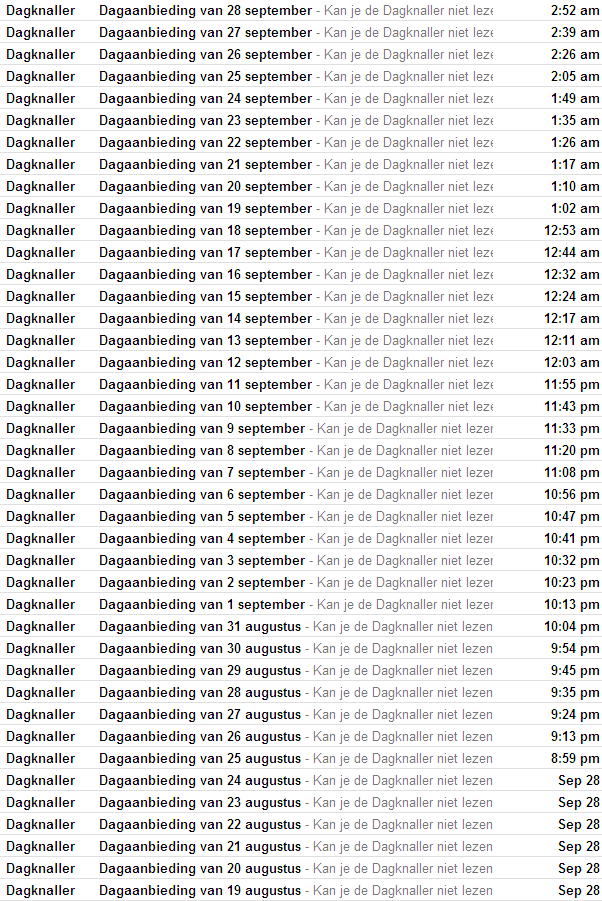
Task: Open the Dagaanbieding van 11 september email
Action: pyautogui.click(x=301, y=384)
